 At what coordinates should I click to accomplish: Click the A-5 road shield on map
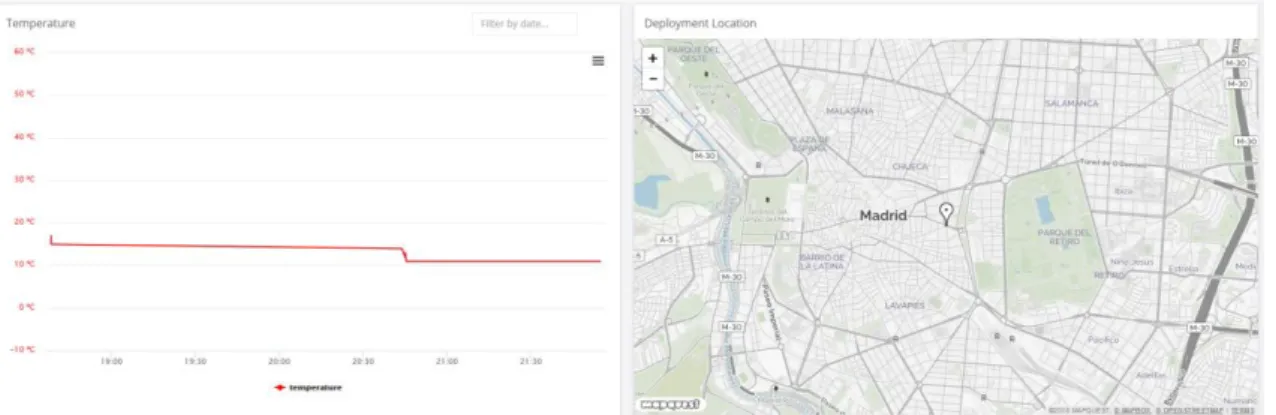click(667, 240)
